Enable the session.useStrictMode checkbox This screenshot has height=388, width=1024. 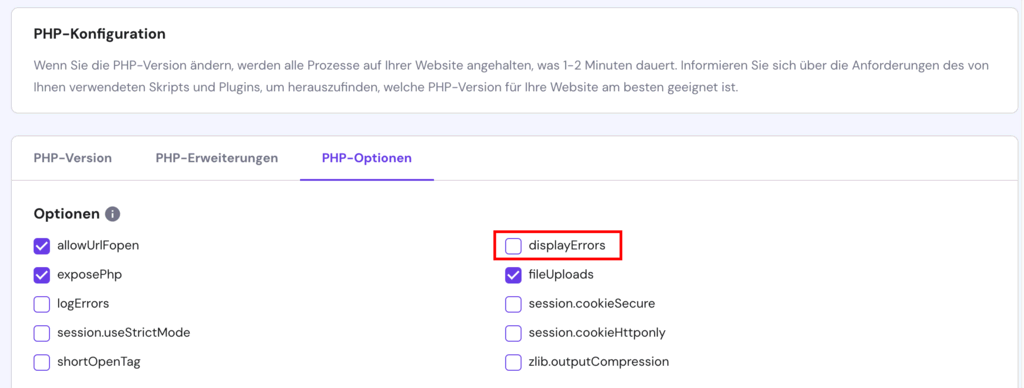click(x=42, y=332)
